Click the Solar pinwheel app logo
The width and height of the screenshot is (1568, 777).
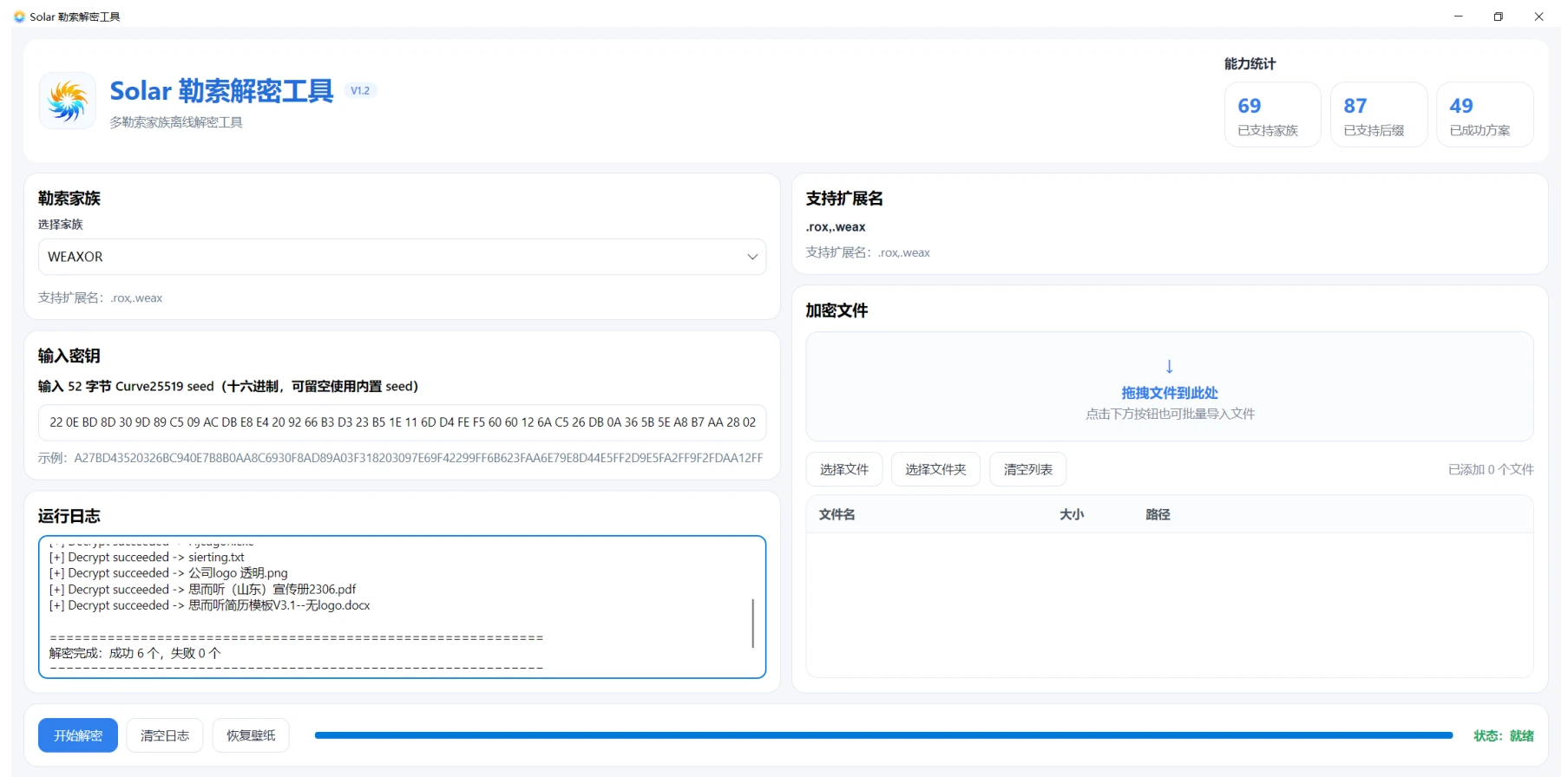[x=68, y=101]
